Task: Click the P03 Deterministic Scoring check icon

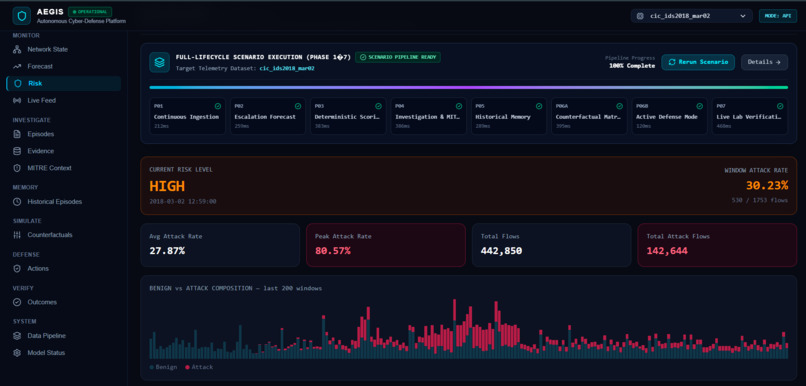Action: coord(378,106)
